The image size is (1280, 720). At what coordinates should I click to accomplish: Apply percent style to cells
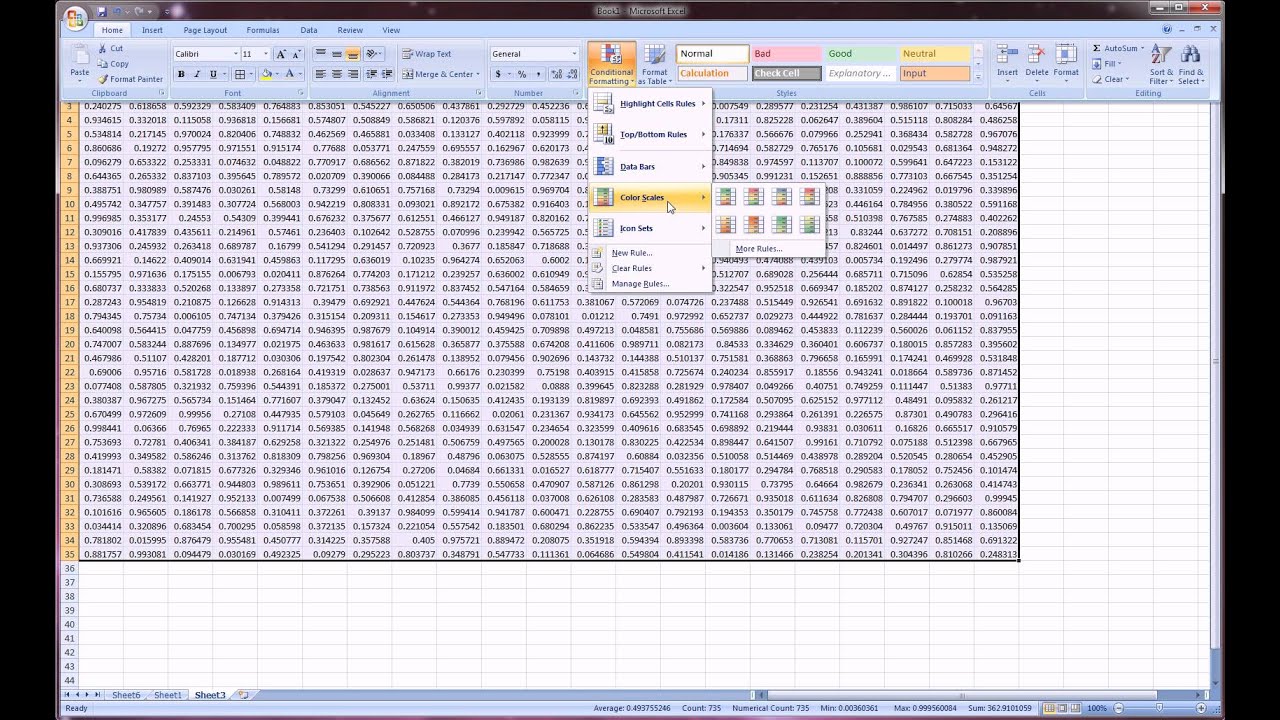[521, 74]
